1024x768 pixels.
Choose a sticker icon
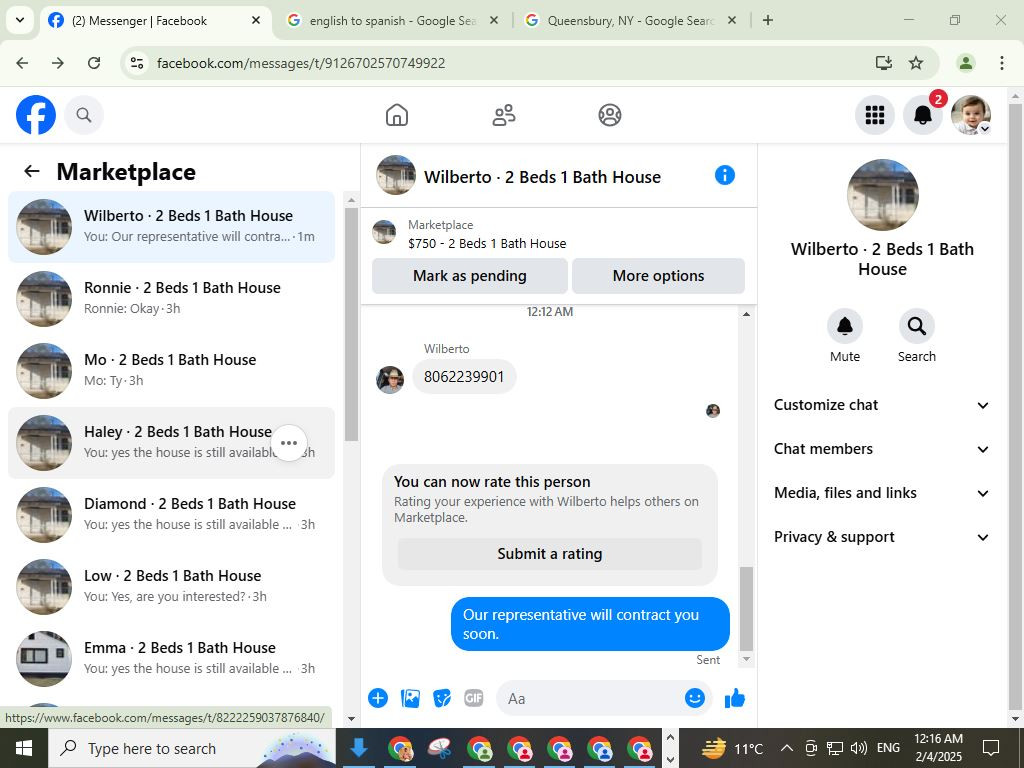coord(442,698)
